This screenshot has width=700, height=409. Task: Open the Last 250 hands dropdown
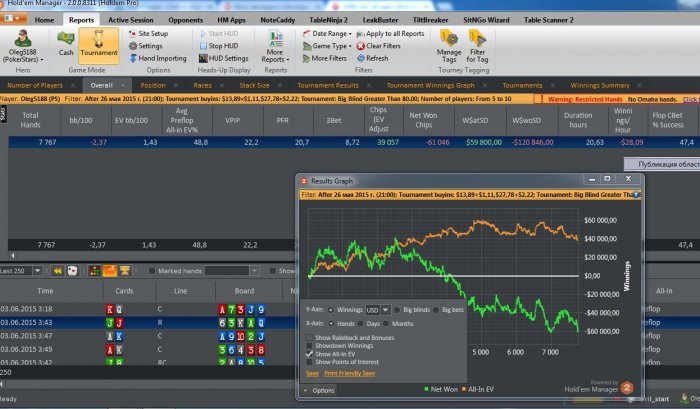point(37,270)
